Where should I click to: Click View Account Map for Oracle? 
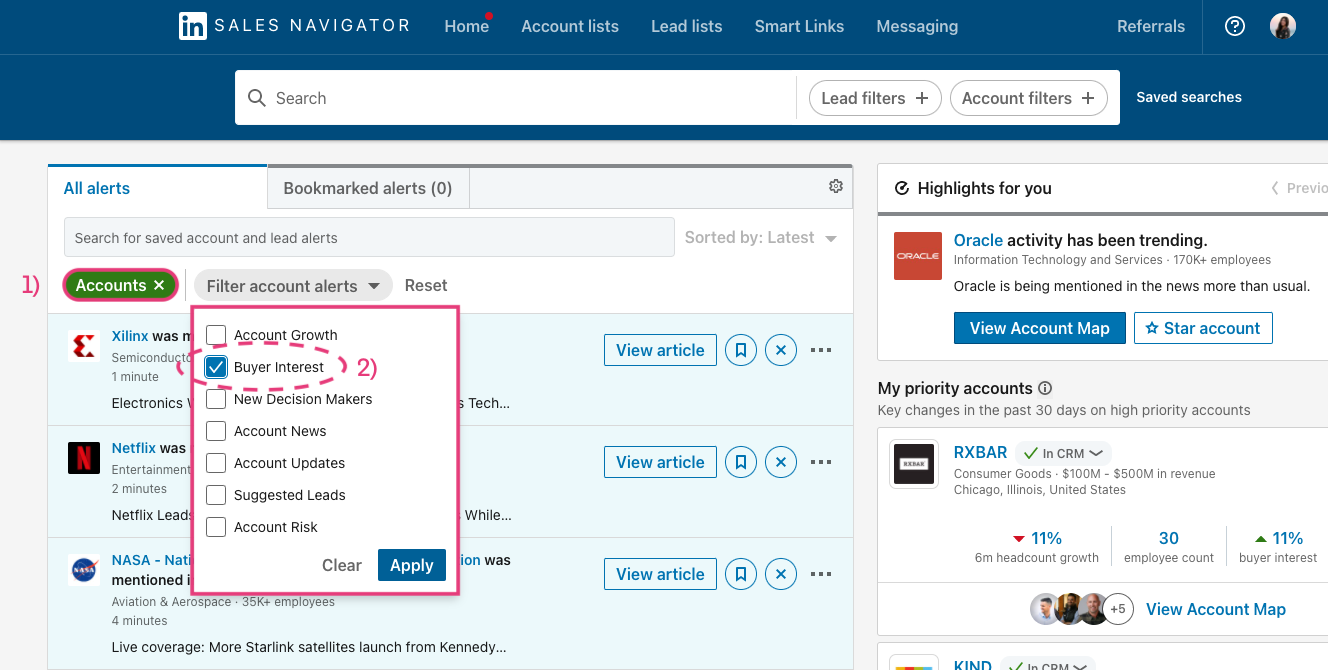click(1040, 328)
